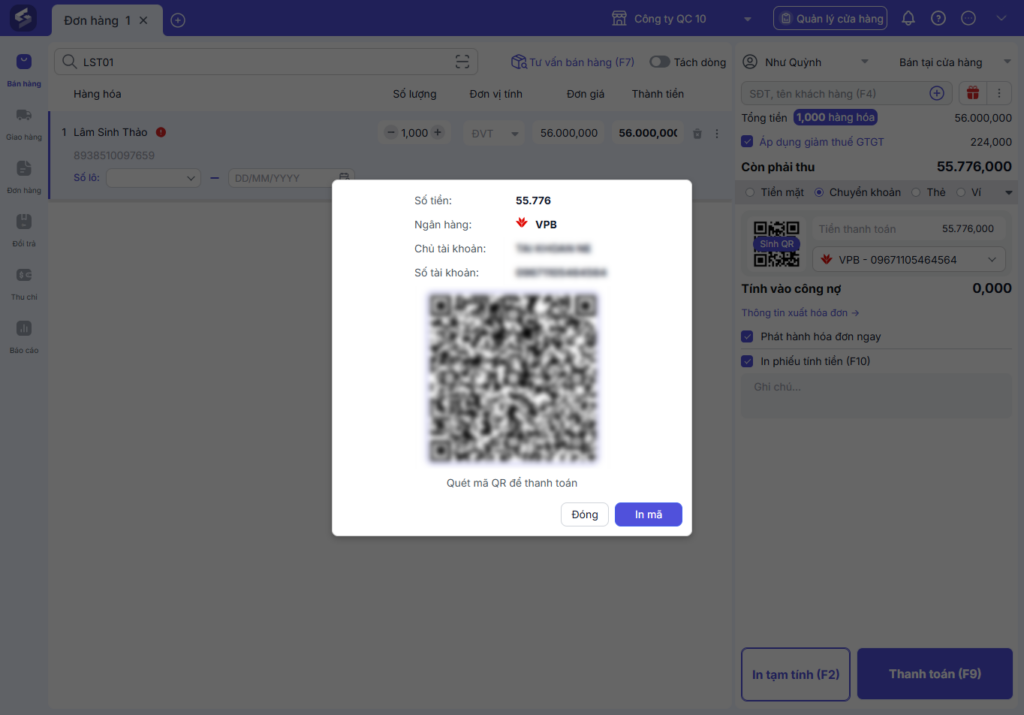
Task: Toggle the Tách dòng switch
Action: (x=659, y=62)
